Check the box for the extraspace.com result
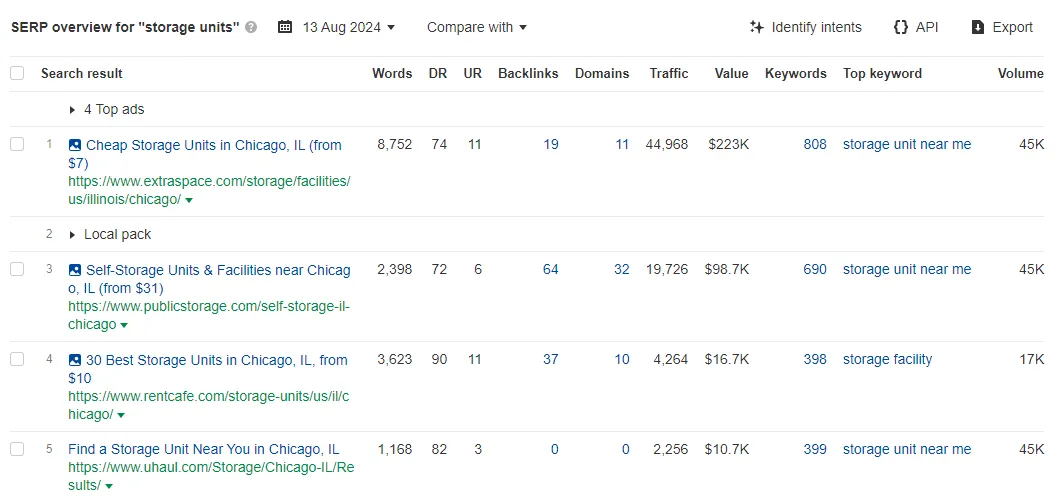 pos(17,144)
